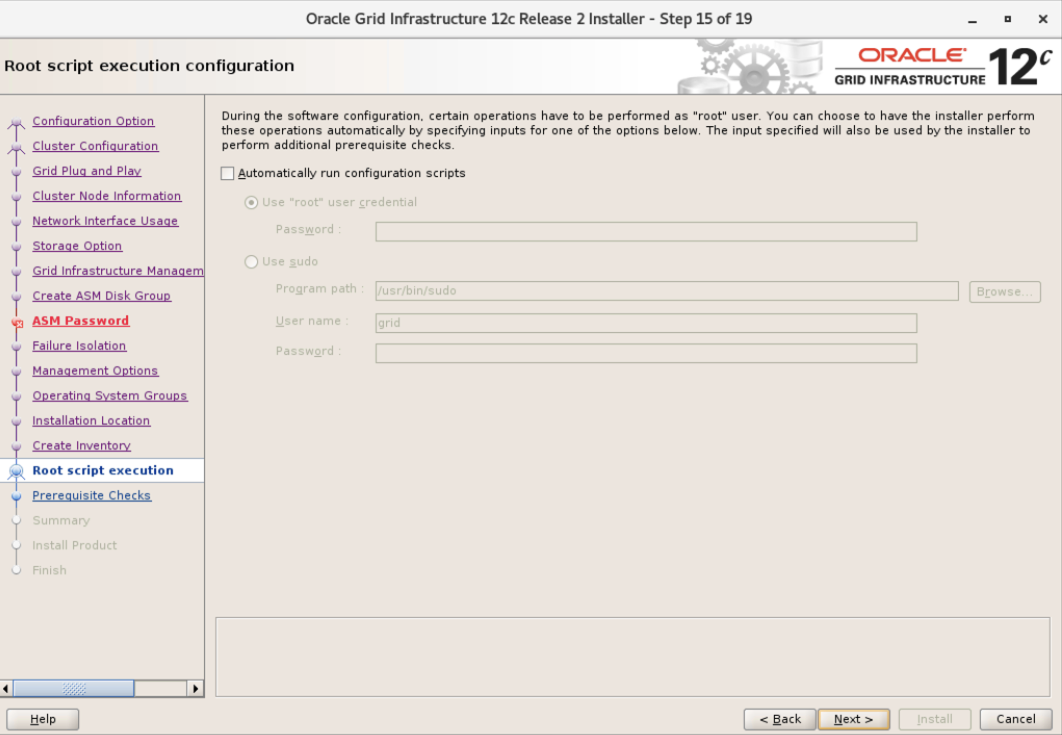
Task: Open the Prerequisite Checks step
Action: pos(92,495)
